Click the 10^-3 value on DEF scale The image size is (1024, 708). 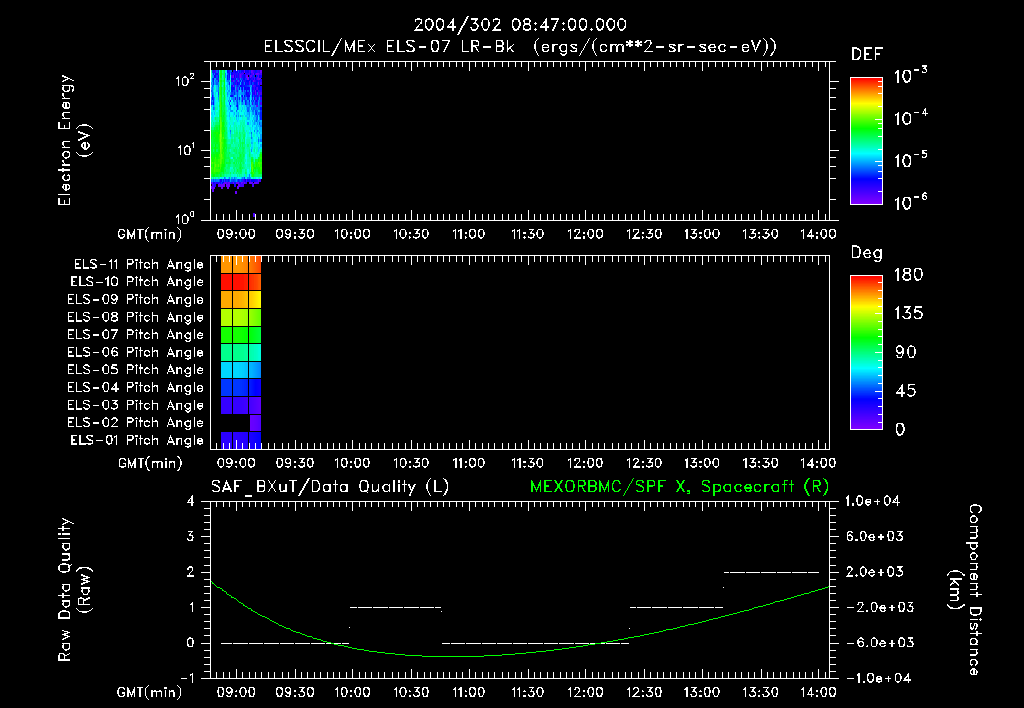(x=910, y=76)
